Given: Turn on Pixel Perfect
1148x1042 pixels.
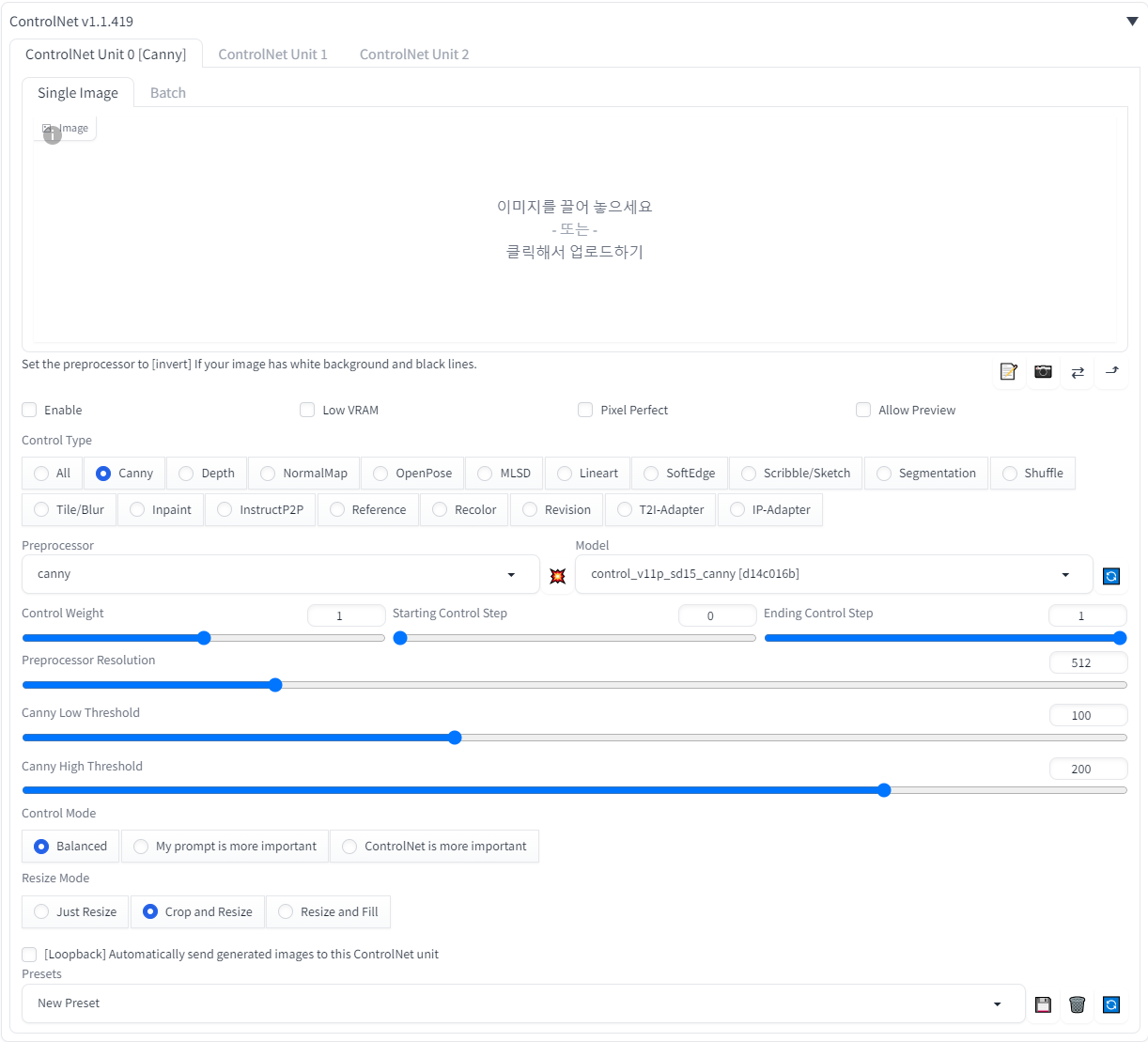Looking at the screenshot, I should click(585, 410).
